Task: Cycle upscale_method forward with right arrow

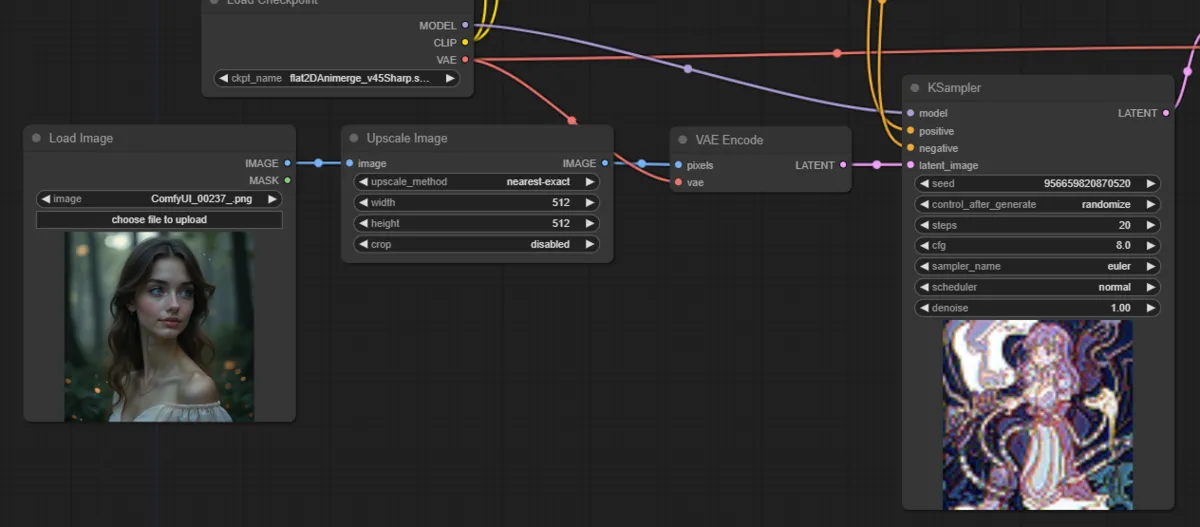Action: pos(590,182)
